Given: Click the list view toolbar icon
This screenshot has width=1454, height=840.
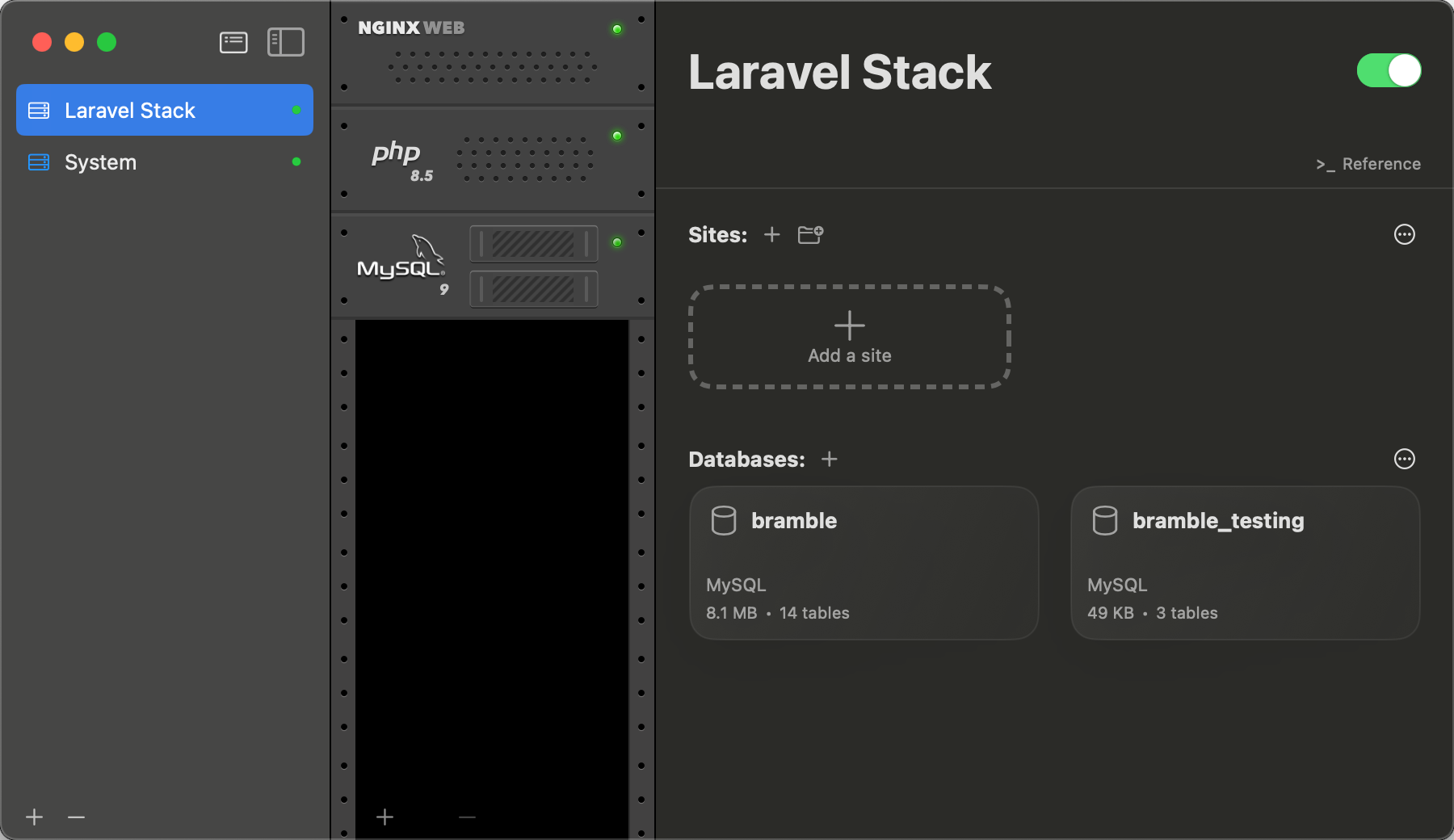Looking at the screenshot, I should pyautogui.click(x=233, y=42).
